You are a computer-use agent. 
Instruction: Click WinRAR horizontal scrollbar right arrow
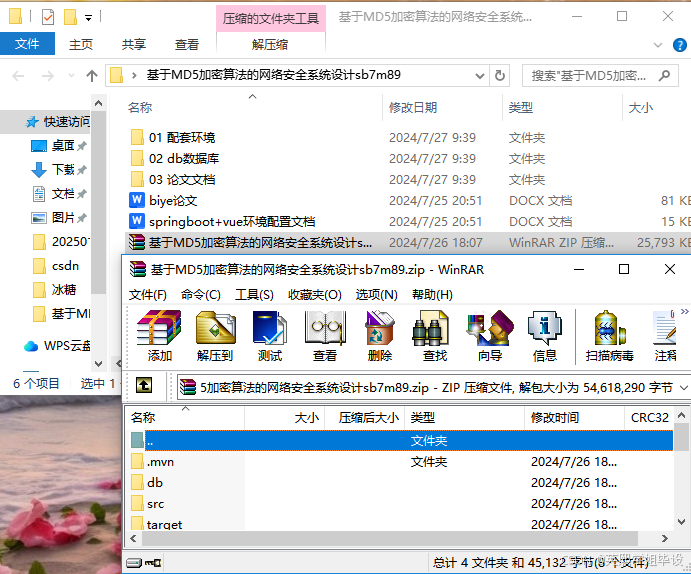665,538
